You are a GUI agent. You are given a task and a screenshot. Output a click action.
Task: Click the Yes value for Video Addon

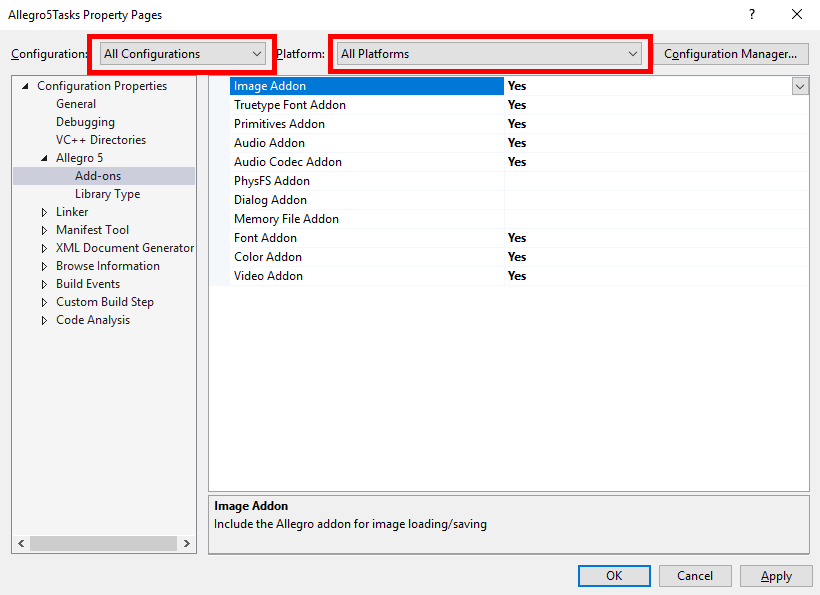pyautogui.click(x=517, y=276)
